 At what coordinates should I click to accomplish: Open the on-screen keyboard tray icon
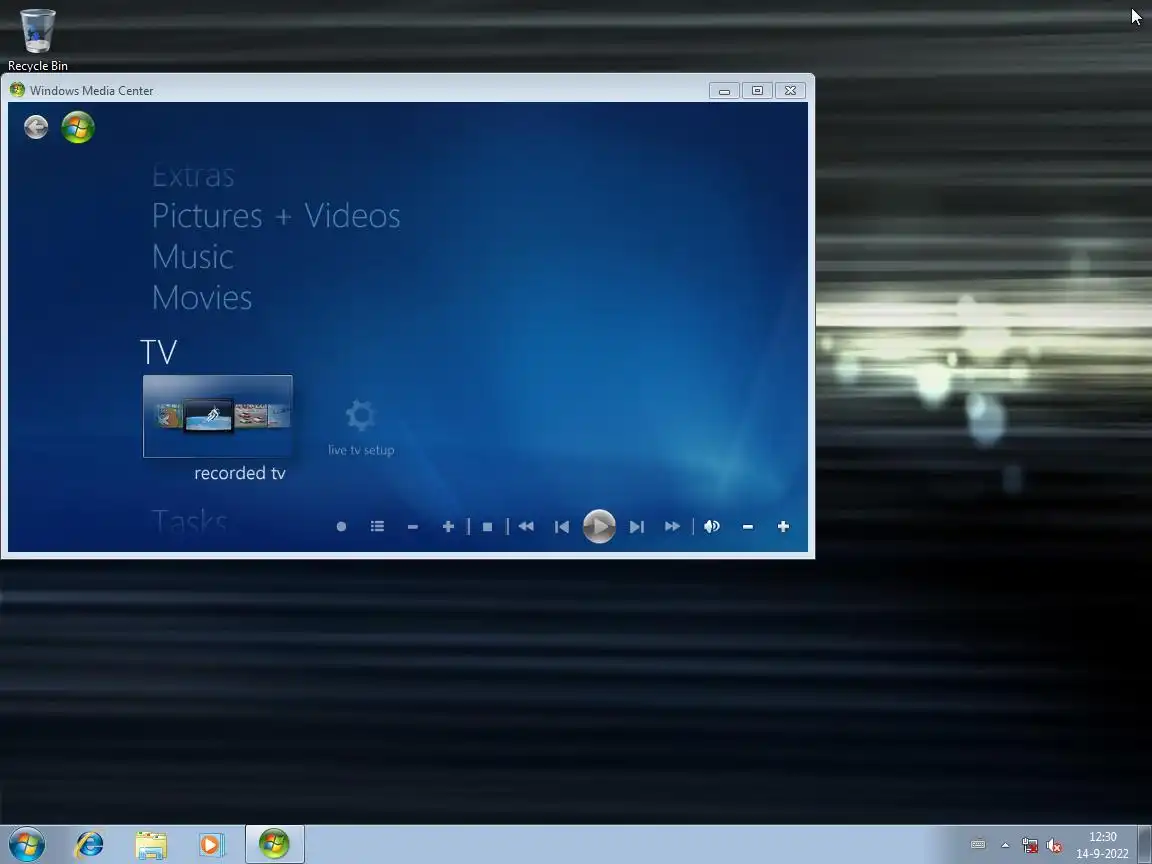[x=978, y=844]
